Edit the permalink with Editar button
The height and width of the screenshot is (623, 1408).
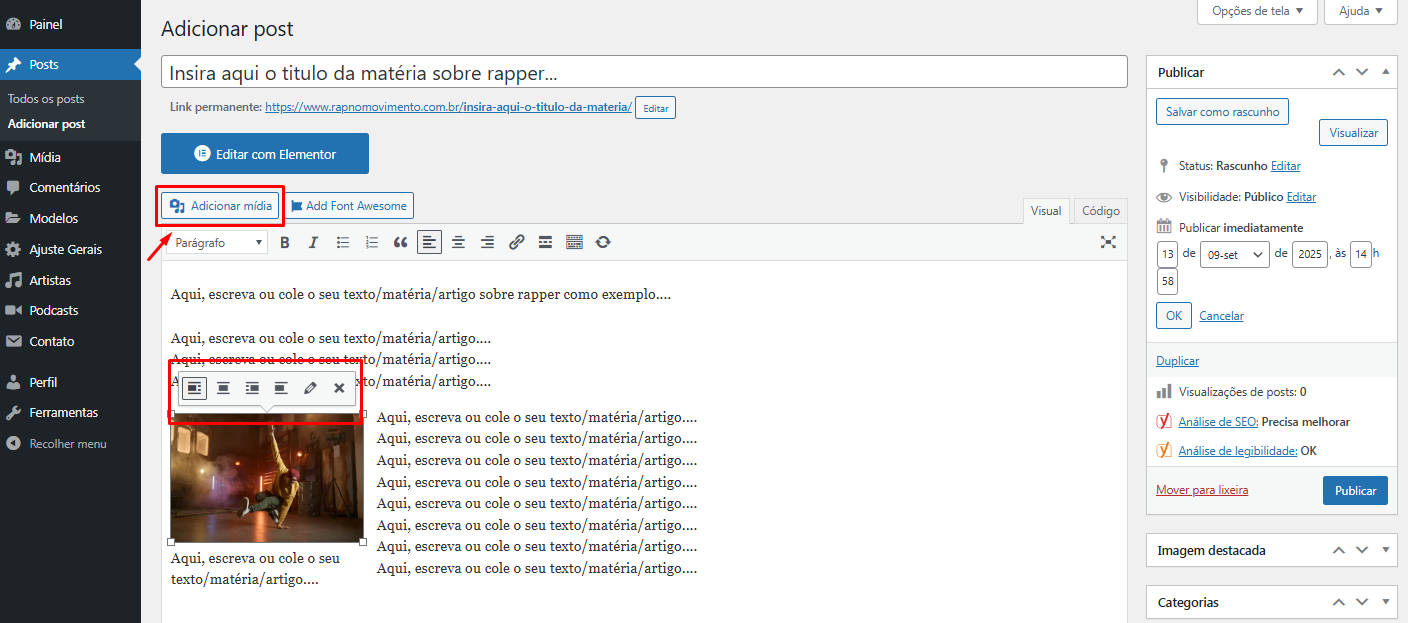click(x=655, y=107)
